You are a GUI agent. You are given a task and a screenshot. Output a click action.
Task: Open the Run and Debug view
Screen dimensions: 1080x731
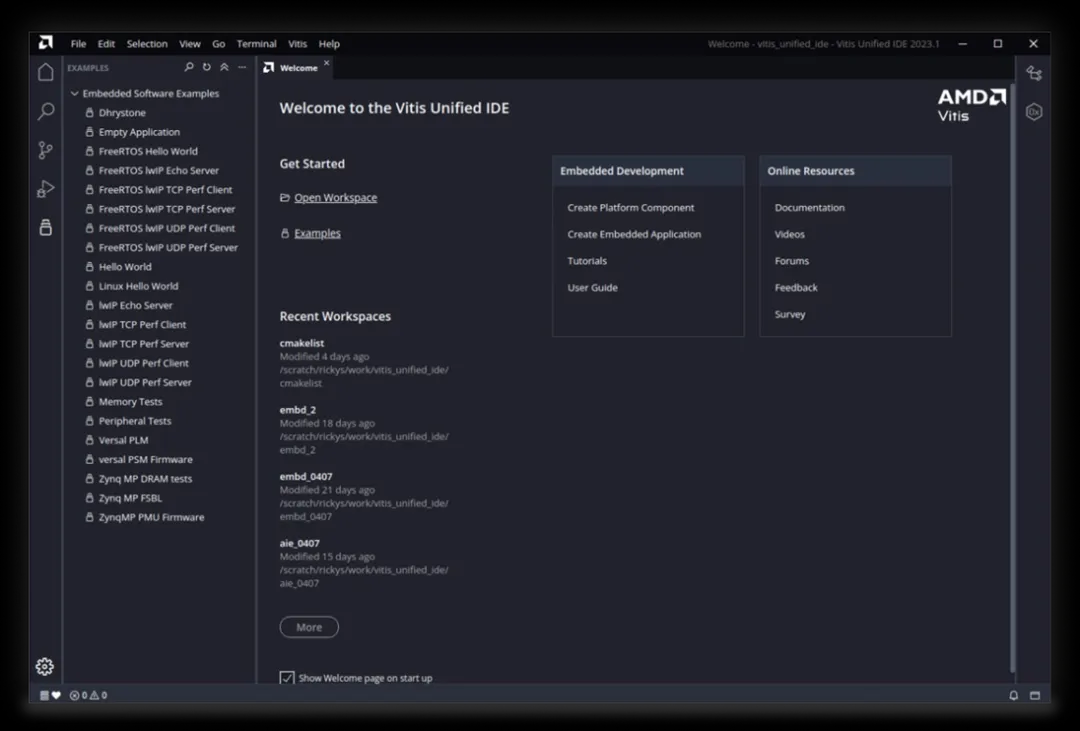click(46, 189)
